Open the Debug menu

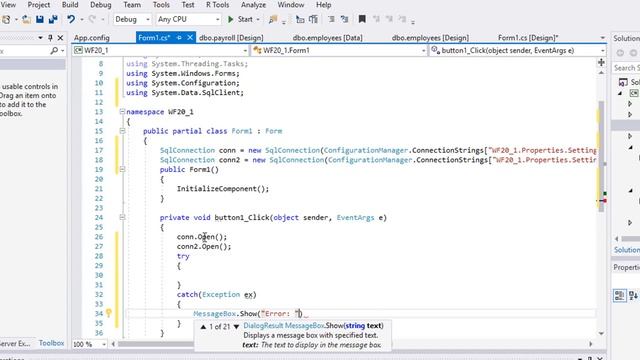[x=100, y=5]
